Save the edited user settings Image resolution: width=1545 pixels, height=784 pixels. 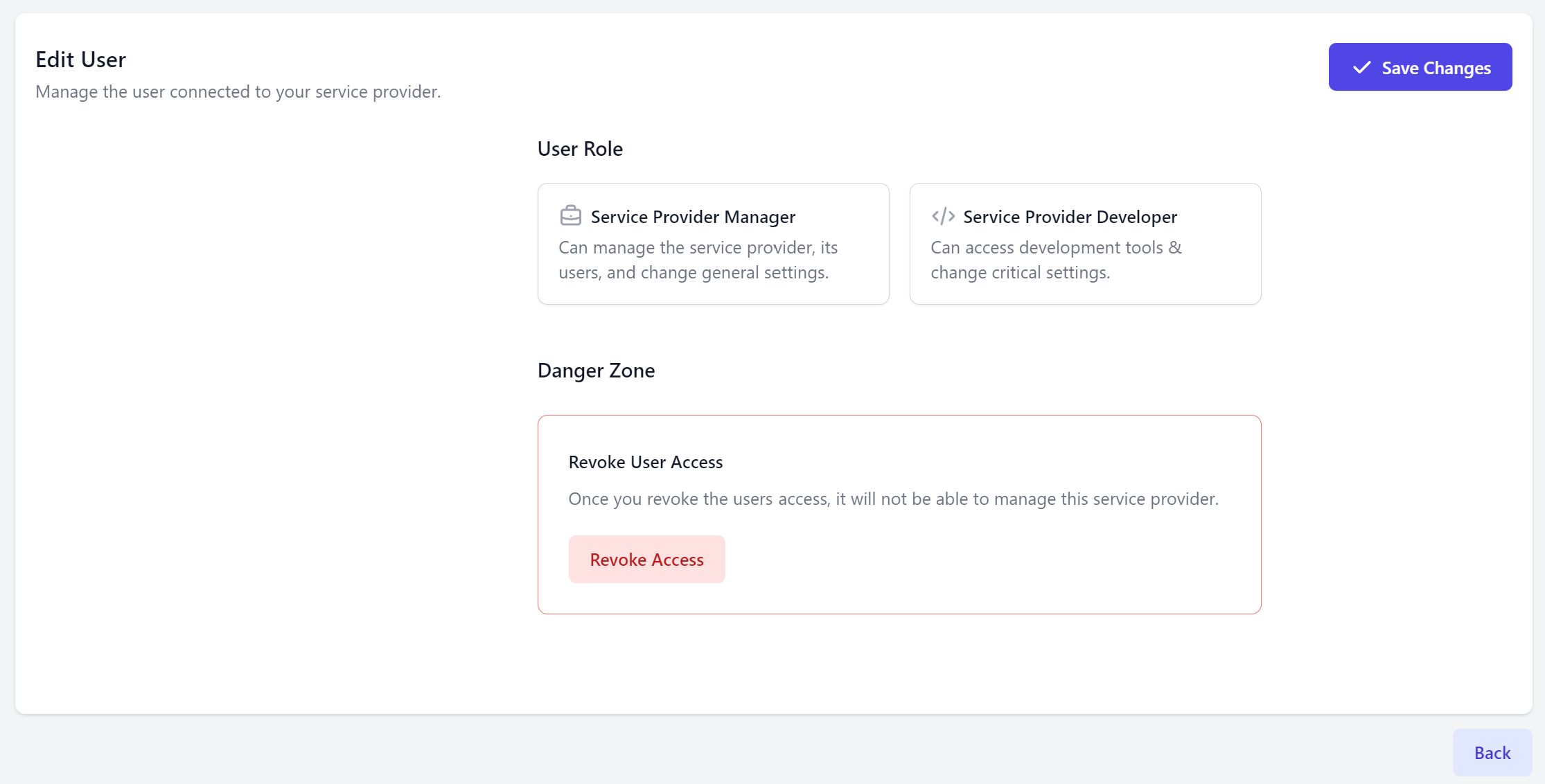point(1420,67)
